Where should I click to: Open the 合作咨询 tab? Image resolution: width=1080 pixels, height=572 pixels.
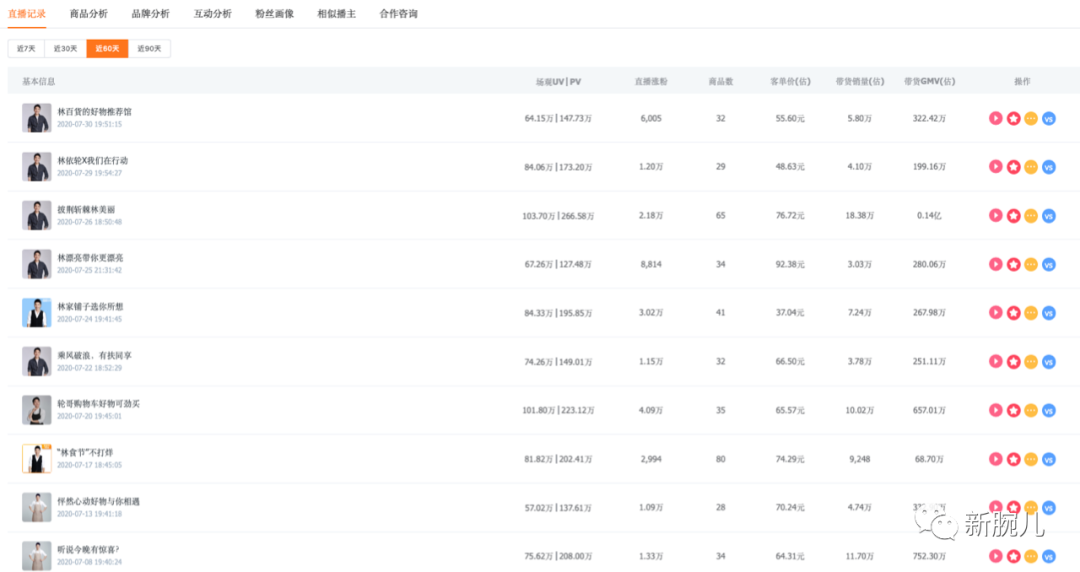click(398, 14)
